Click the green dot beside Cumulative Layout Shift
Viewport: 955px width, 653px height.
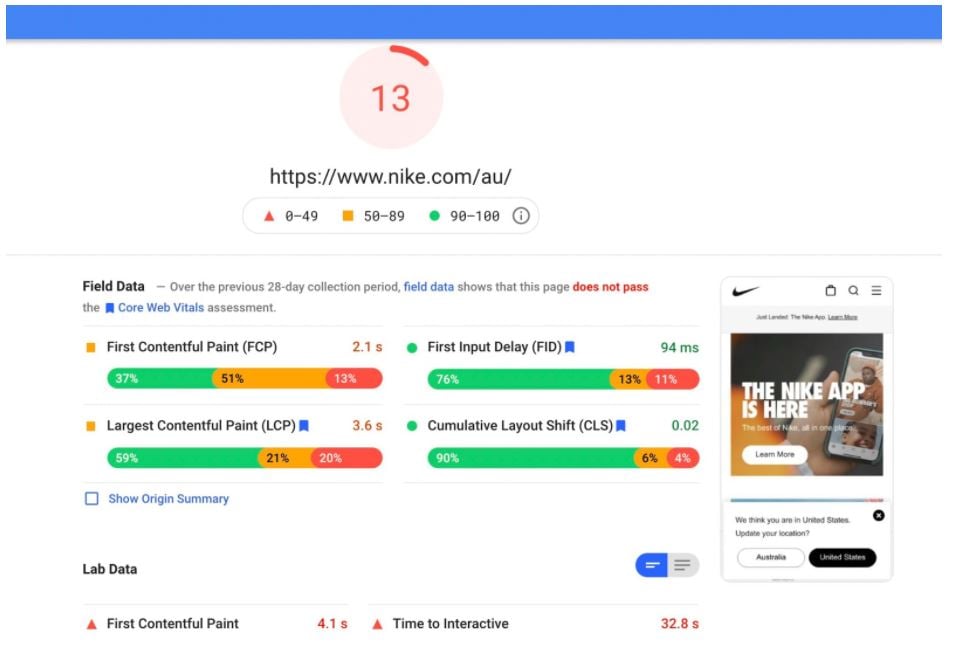click(412, 426)
